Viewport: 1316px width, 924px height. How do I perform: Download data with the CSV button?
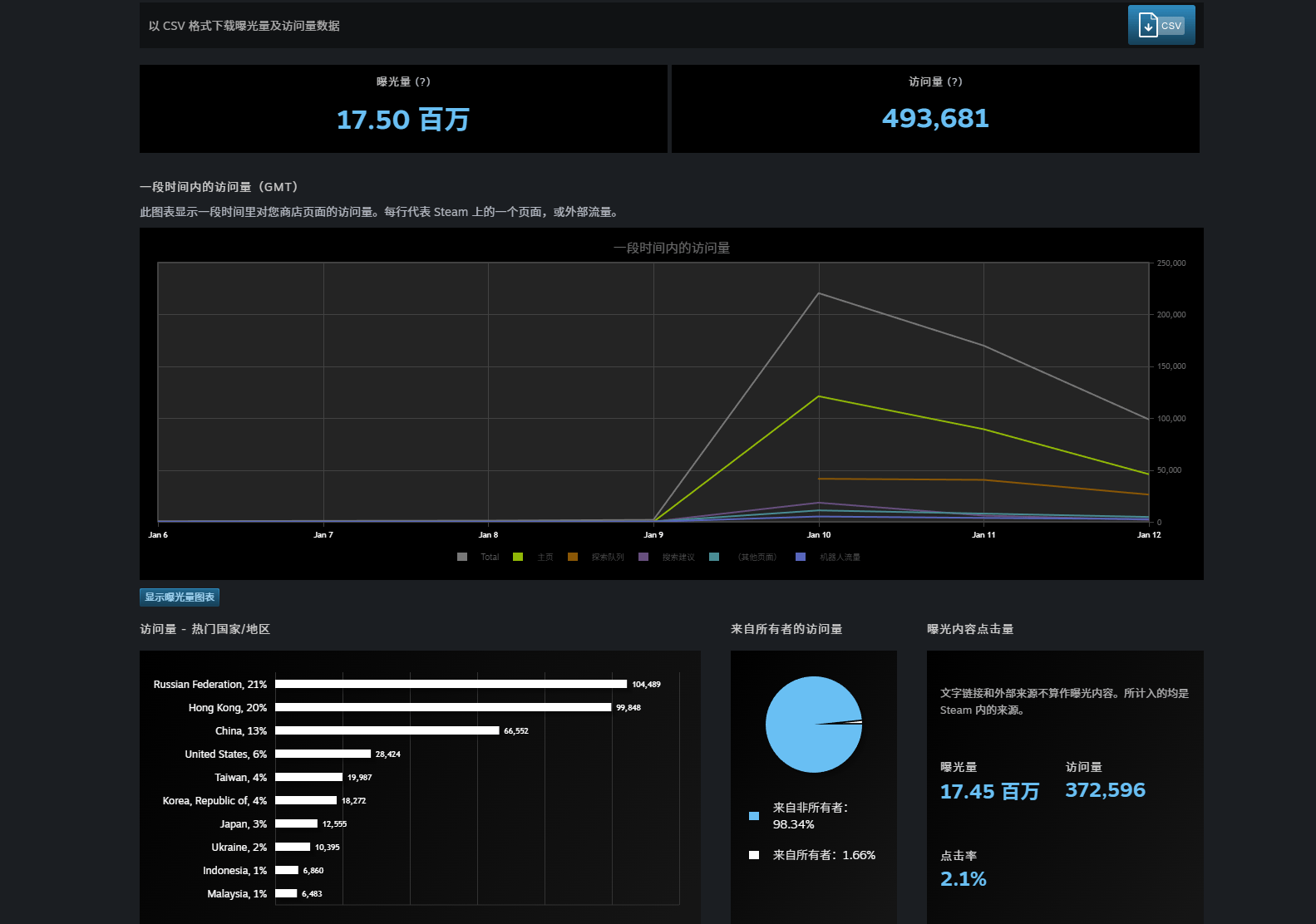(1161, 25)
